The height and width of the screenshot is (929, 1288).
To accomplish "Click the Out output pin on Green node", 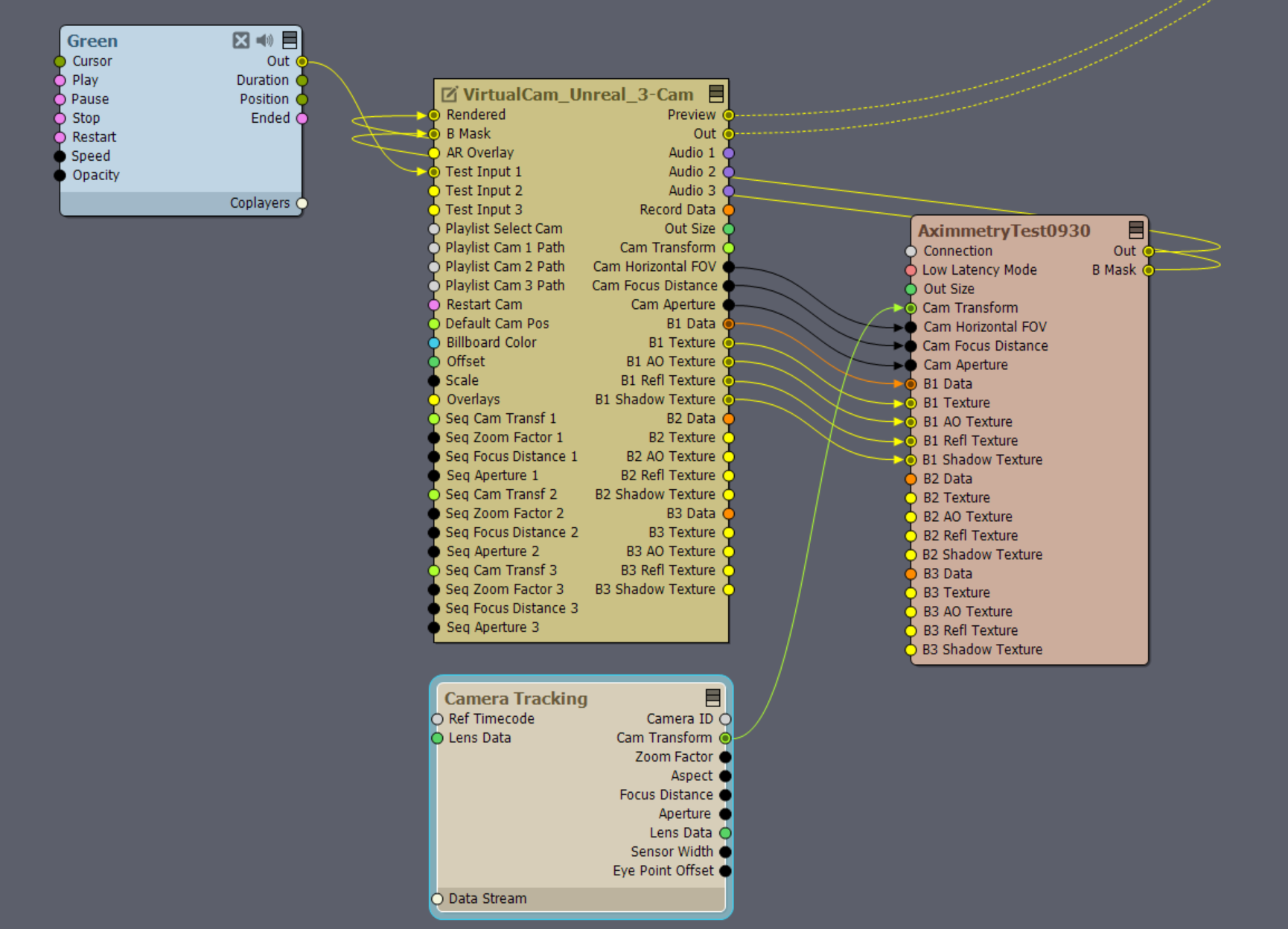I will (x=302, y=61).
